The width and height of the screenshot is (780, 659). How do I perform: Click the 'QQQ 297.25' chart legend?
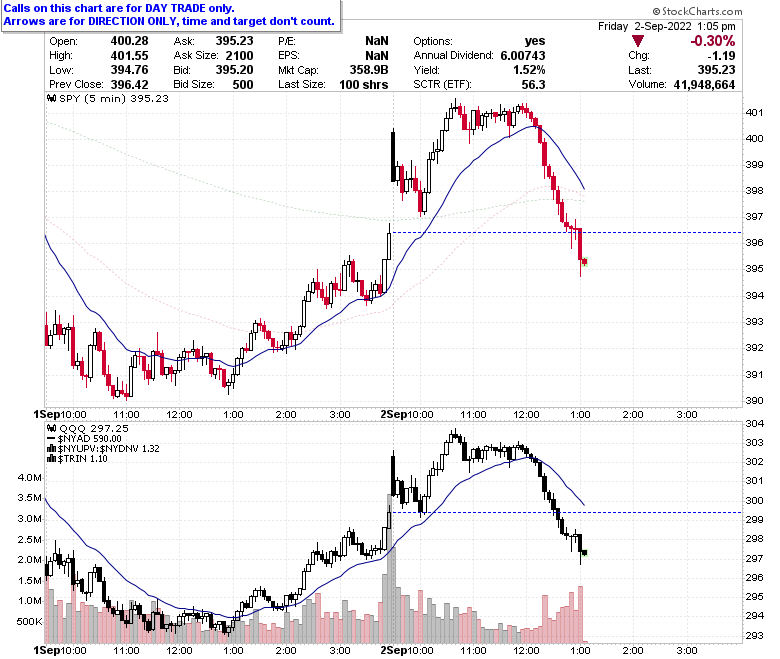pyautogui.click(x=94, y=428)
